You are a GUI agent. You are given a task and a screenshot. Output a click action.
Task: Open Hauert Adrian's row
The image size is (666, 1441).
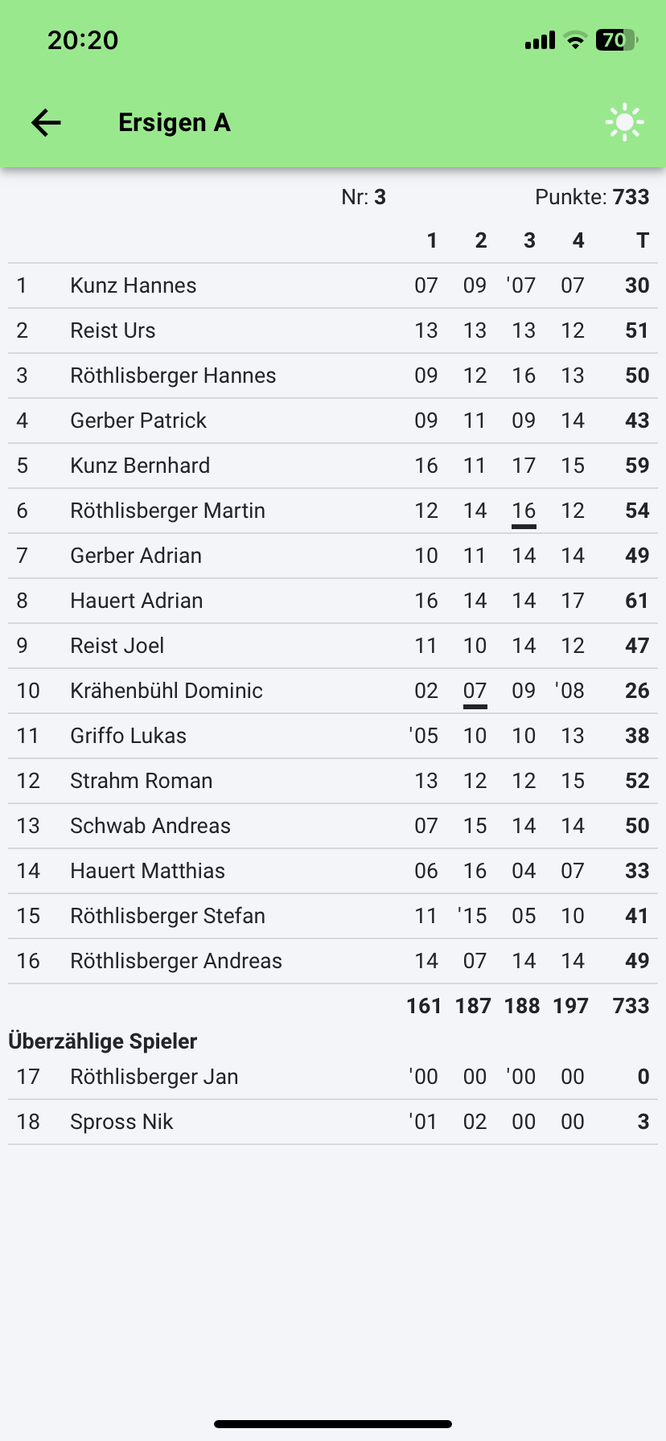333,601
